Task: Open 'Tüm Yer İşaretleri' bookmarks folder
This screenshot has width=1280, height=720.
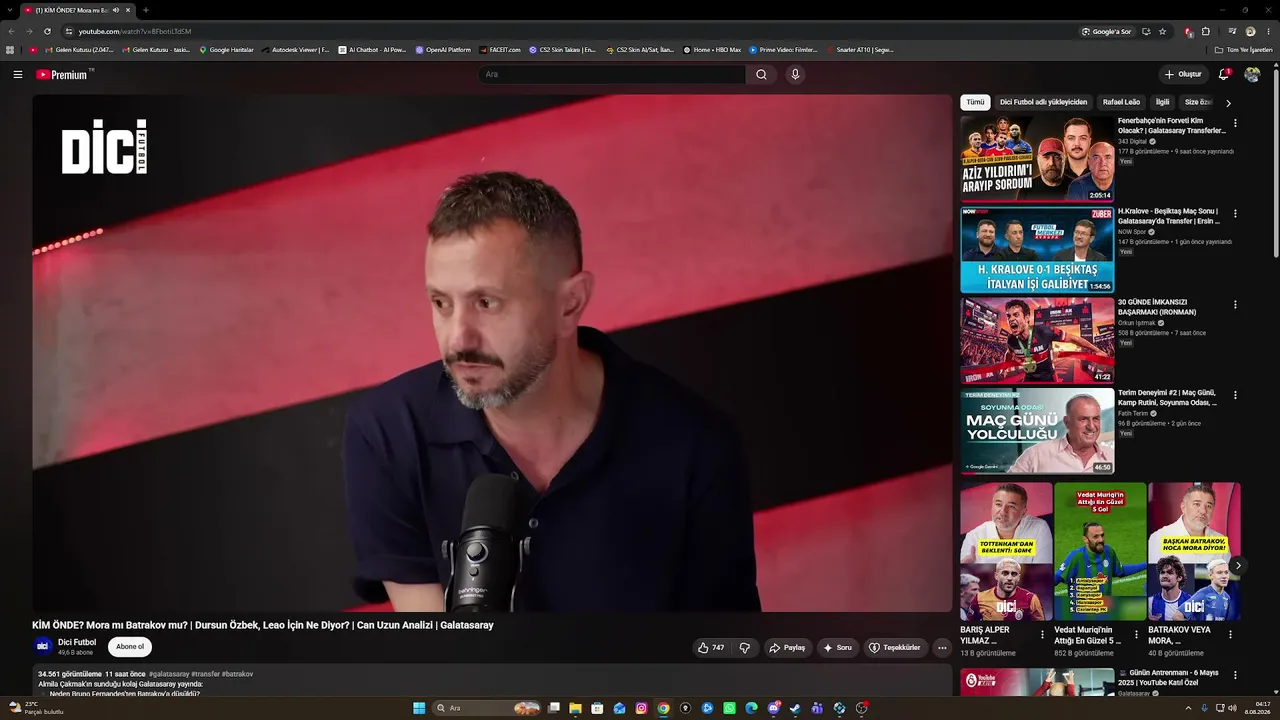Action: coord(1244,49)
